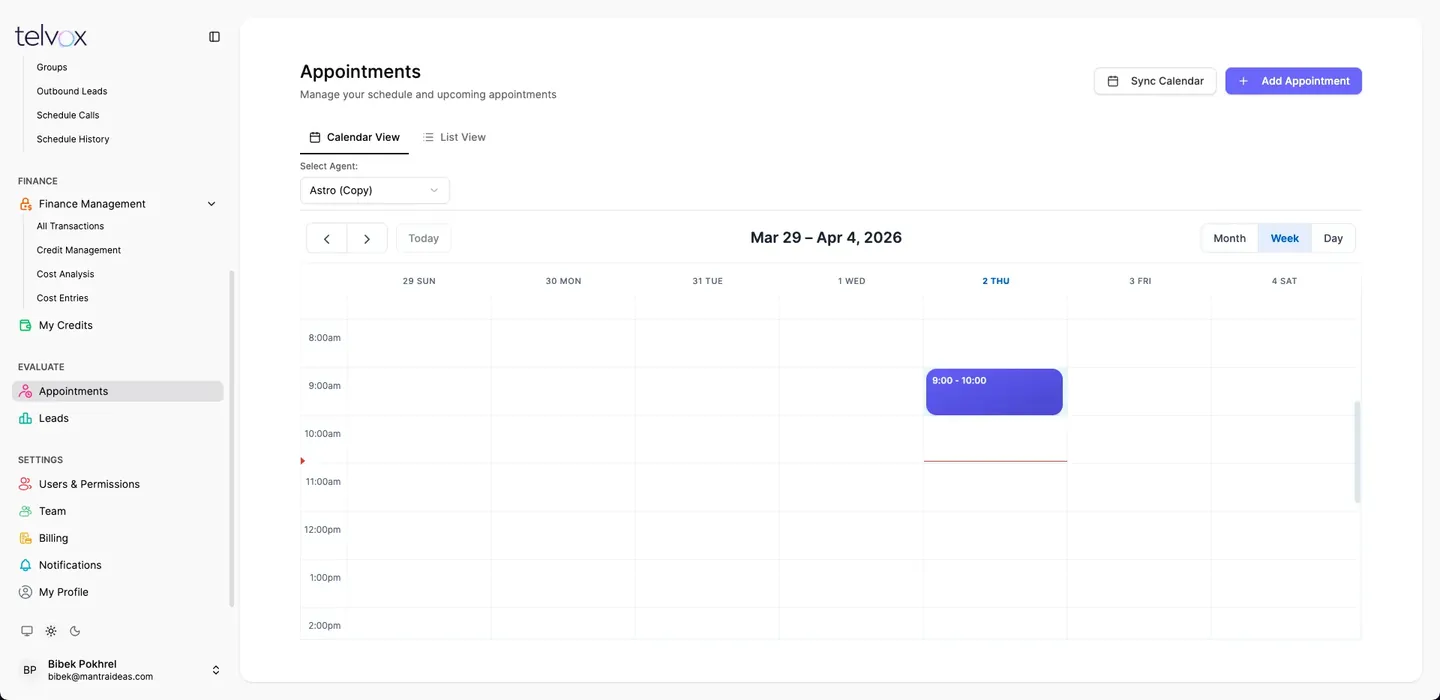Click the 8:00am time label
Image resolution: width=1440 pixels, height=700 pixels.
tap(324, 338)
